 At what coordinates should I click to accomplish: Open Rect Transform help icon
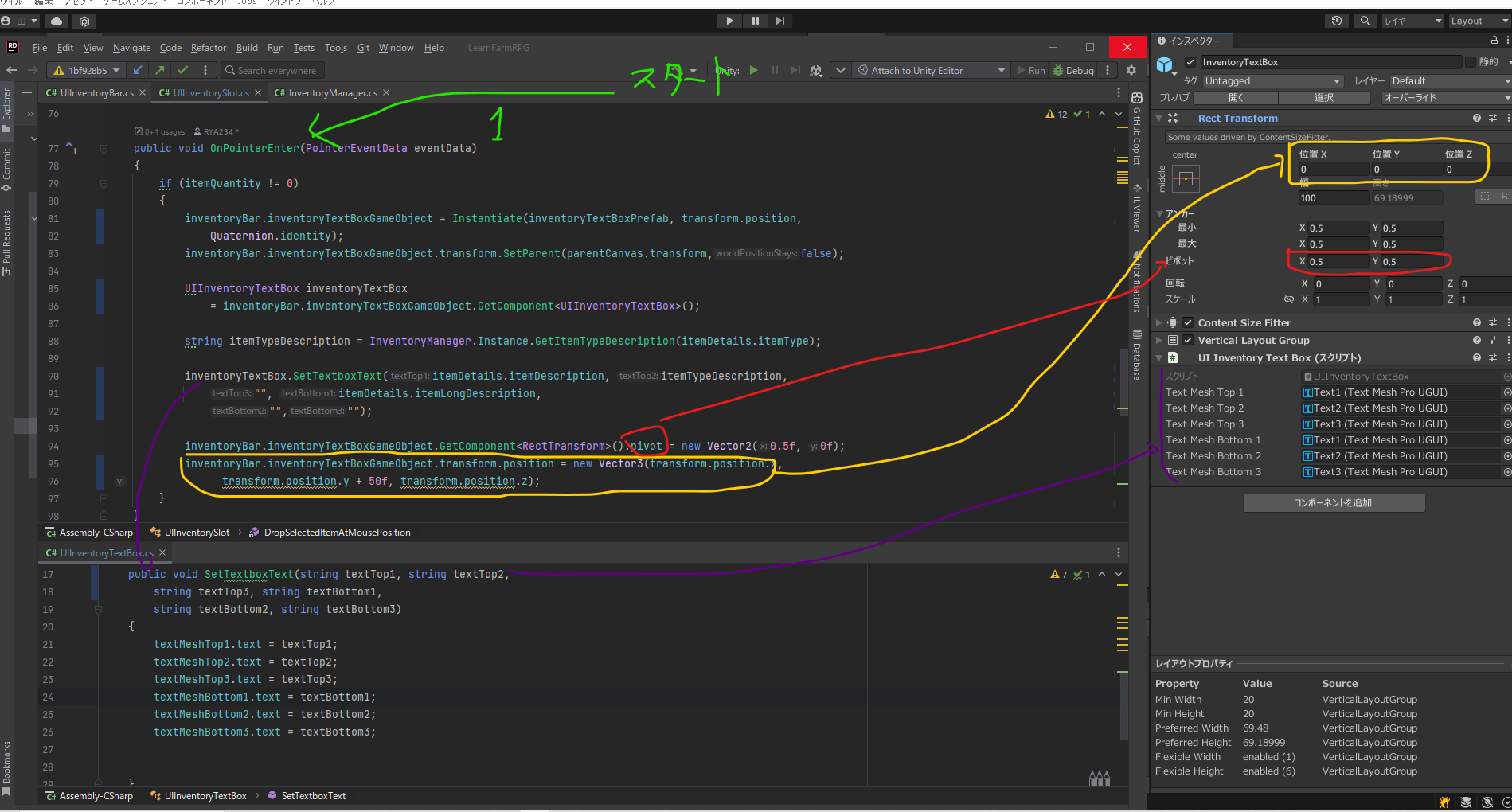click(x=1477, y=118)
